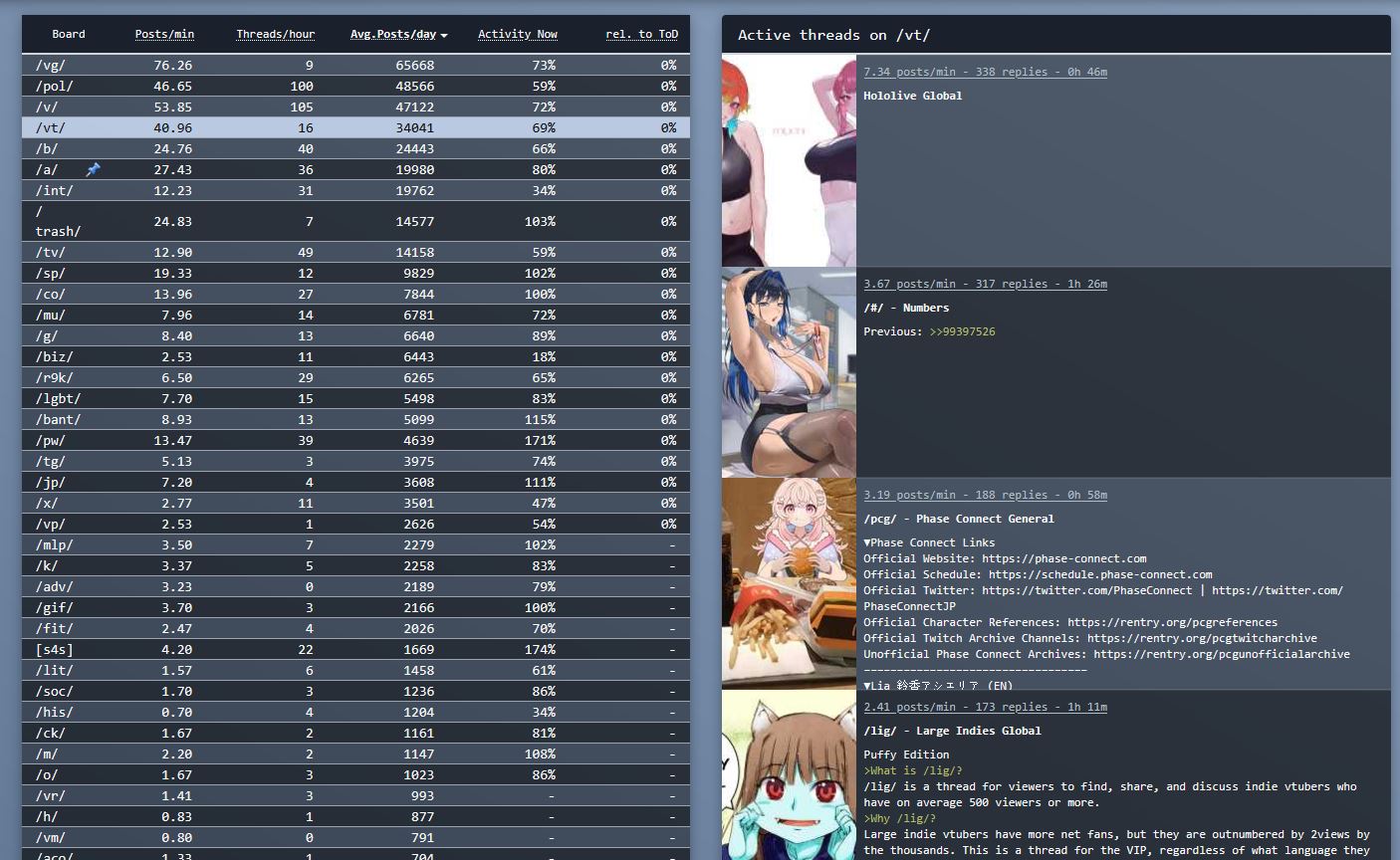Click the /pcg/ - Phase Connect General title
Viewport: 1400px width, 860px height.
[x=958, y=519]
